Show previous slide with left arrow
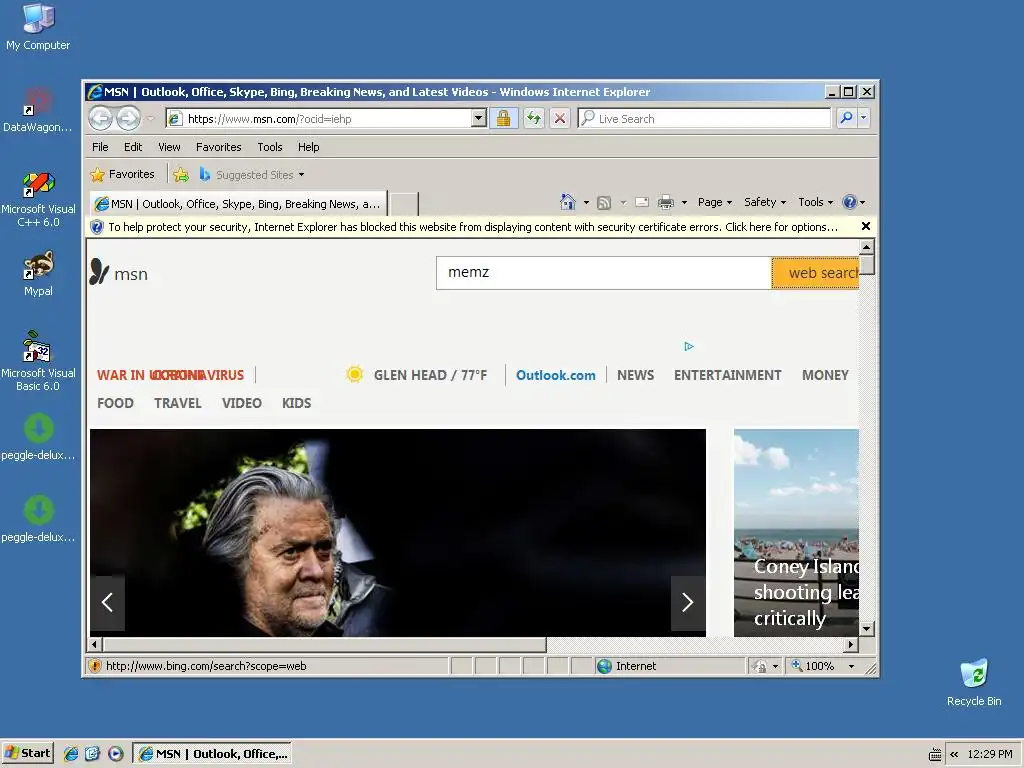The height and width of the screenshot is (768, 1024). tap(107, 602)
